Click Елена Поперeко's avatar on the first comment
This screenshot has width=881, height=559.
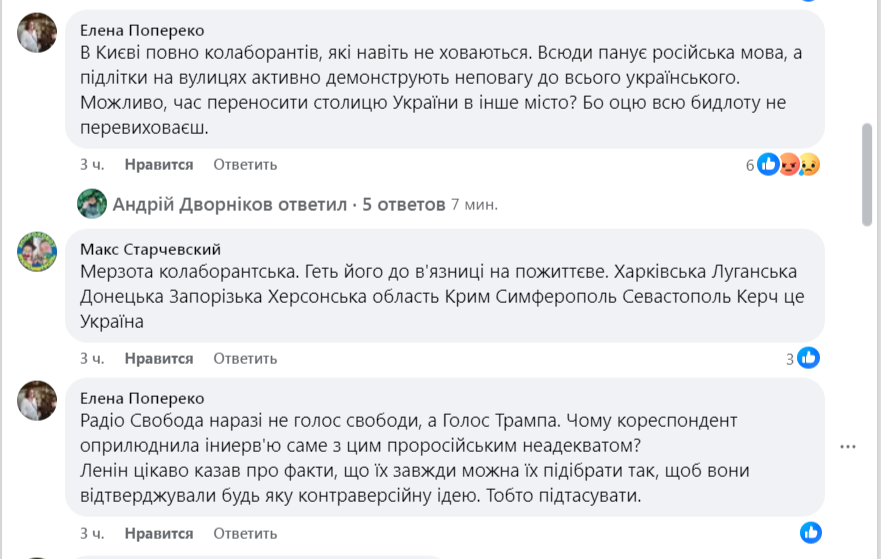[x=37, y=32]
